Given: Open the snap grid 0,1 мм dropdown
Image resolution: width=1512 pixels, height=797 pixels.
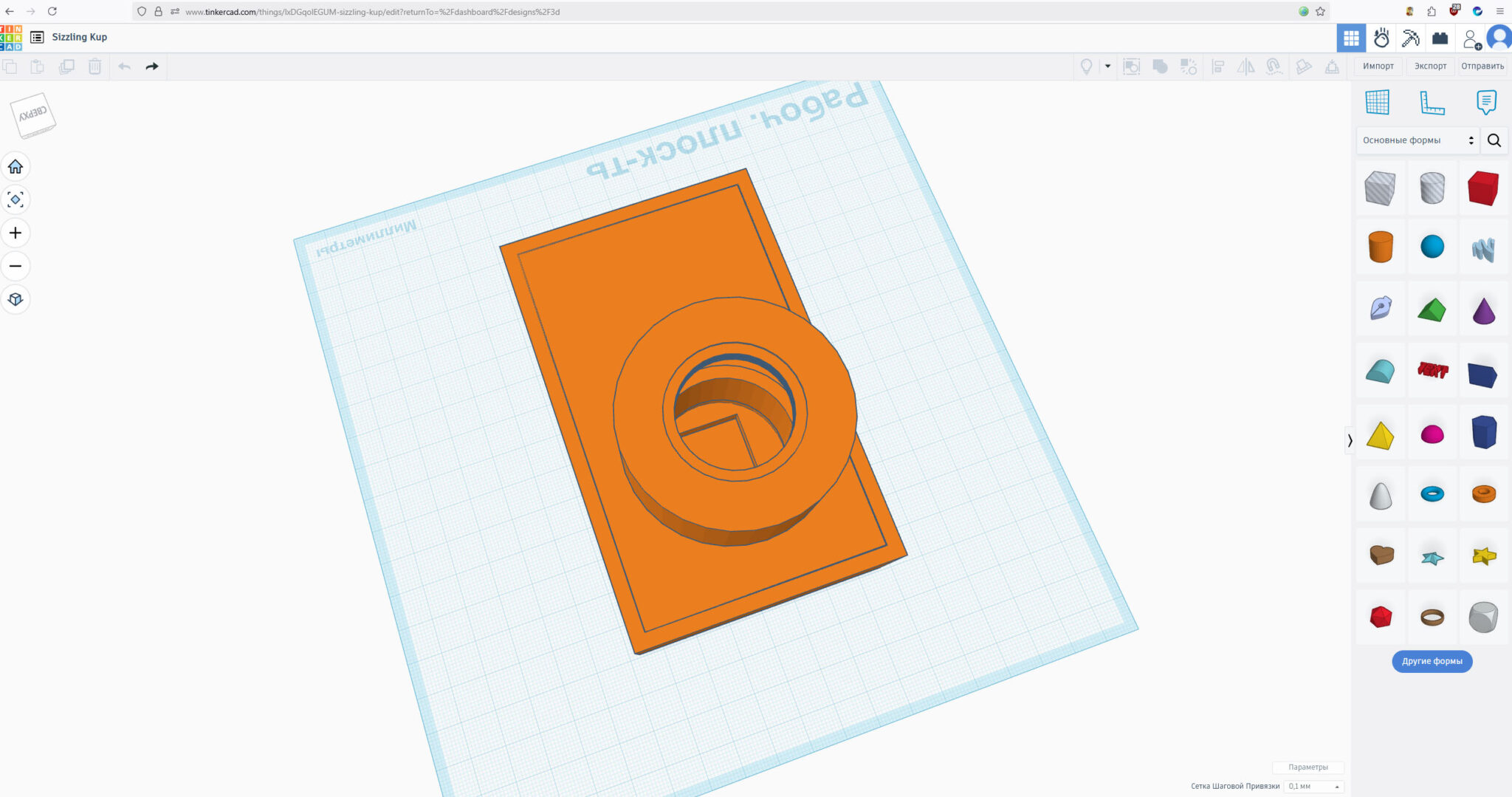Looking at the screenshot, I should [1314, 787].
